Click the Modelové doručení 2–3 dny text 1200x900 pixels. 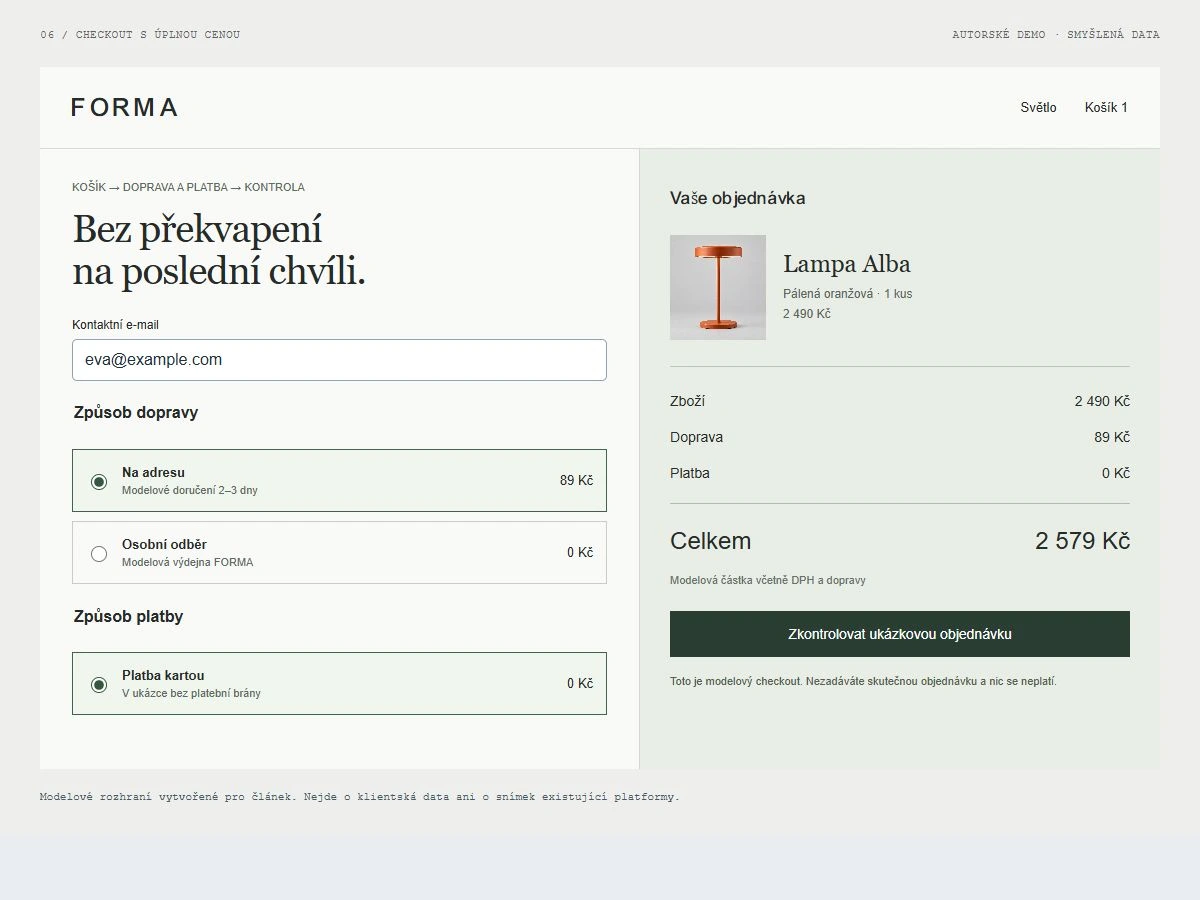point(190,490)
